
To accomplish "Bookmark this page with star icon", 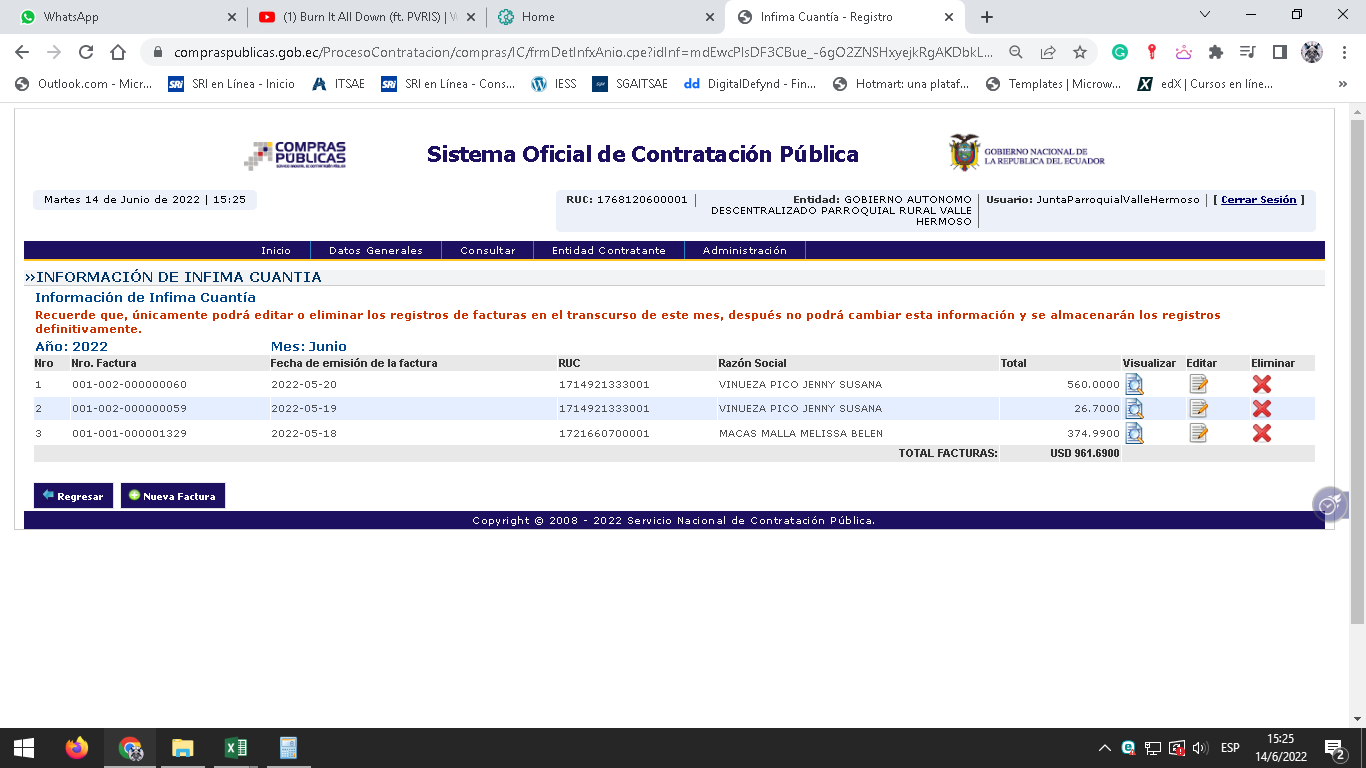I will tap(1080, 52).
